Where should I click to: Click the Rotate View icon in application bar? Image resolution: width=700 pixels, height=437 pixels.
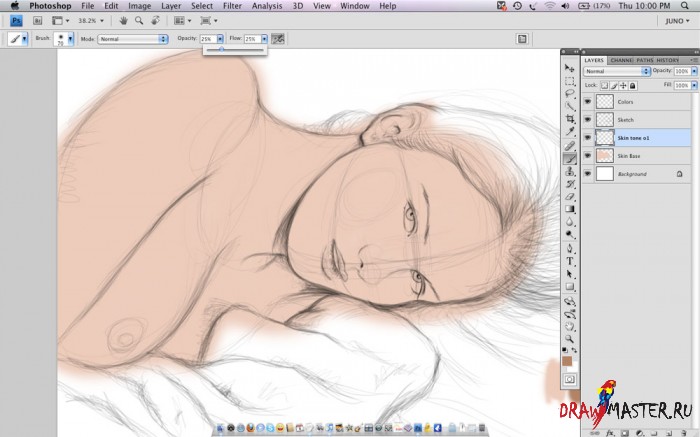tap(155, 21)
